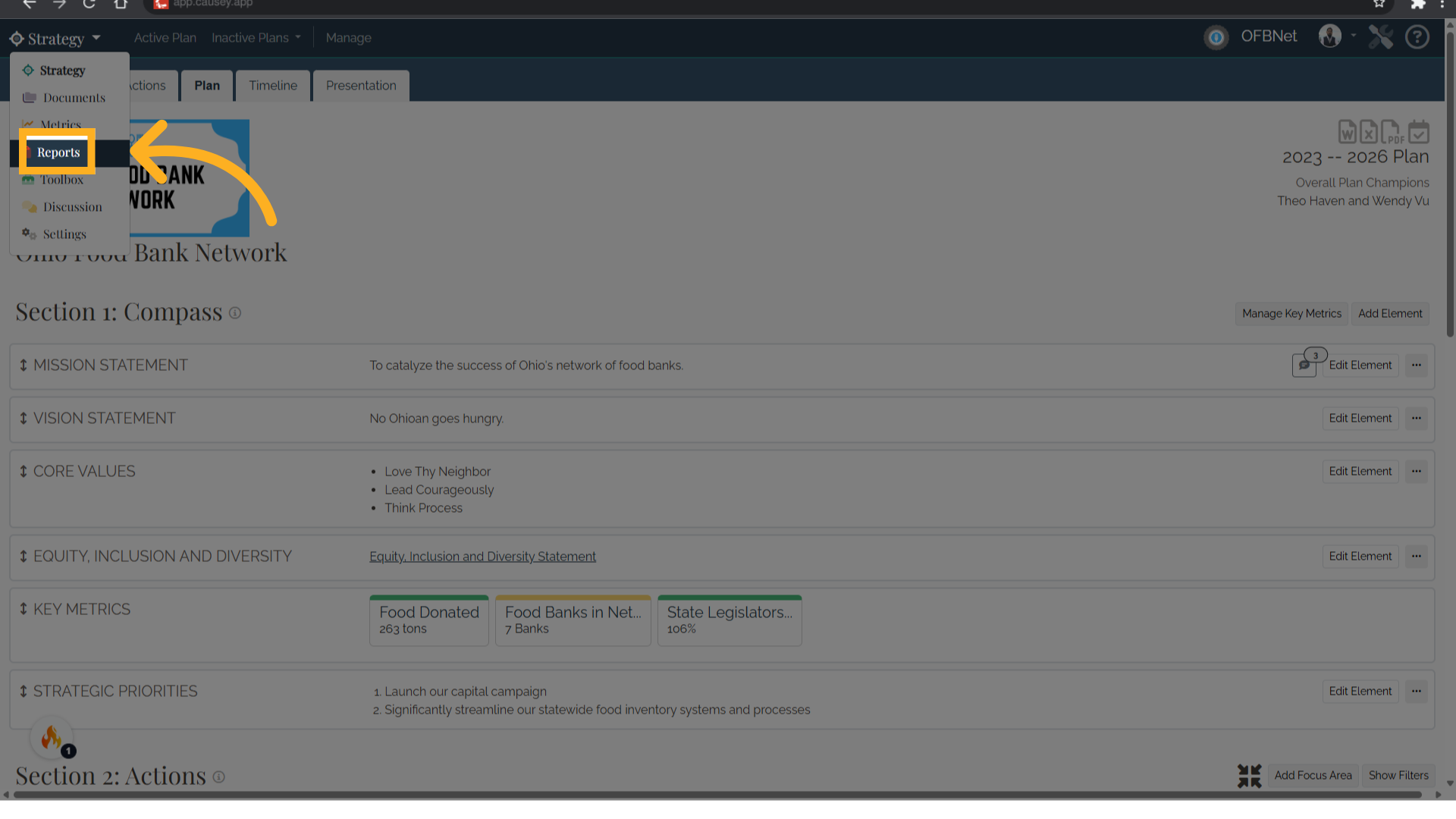The height and width of the screenshot is (819, 1456).
Task: Click the horizontal scrollbar at bottom
Action: click(717, 795)
